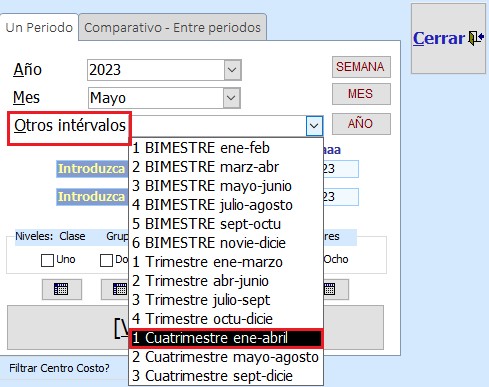Image resolution: width=489 pixels, height=387 pixels.
Task: Click the AÑO button
Action: pyautogui.click(x=361, y=124)
